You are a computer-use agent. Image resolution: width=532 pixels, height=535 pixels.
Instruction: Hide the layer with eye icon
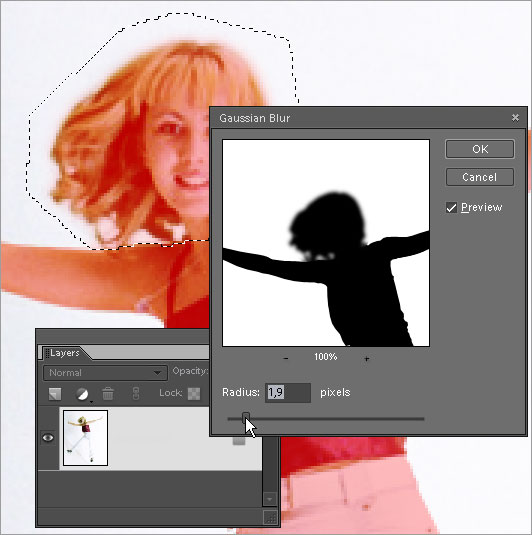48,437
